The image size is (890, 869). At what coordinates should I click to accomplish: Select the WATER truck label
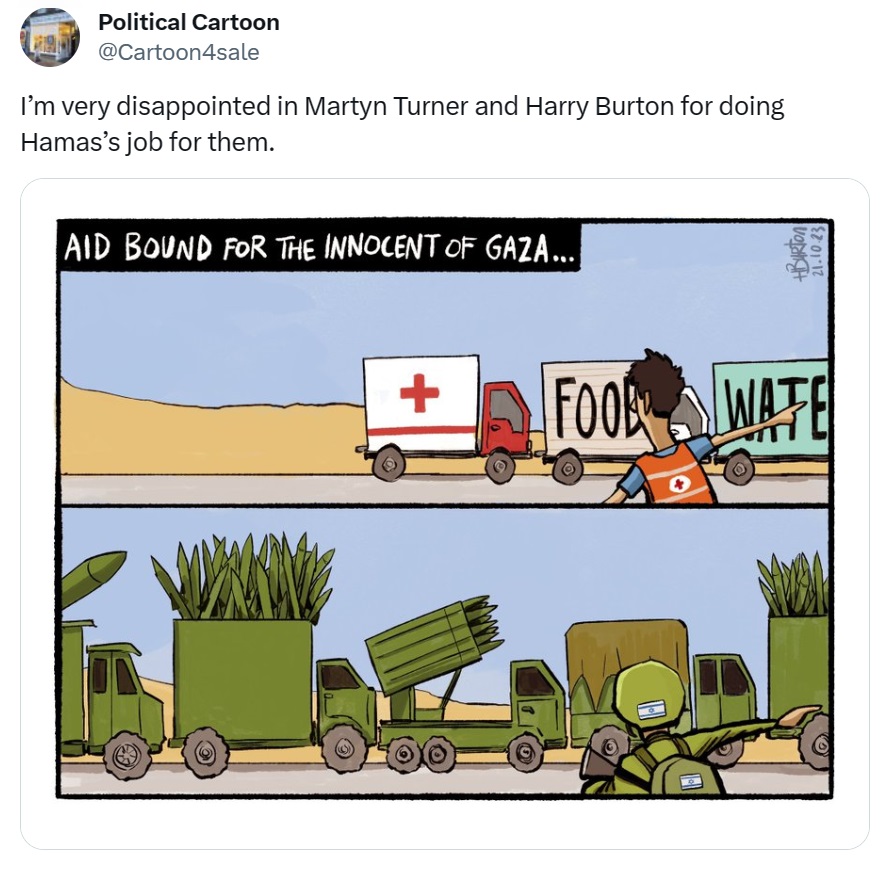coord(770,407)
